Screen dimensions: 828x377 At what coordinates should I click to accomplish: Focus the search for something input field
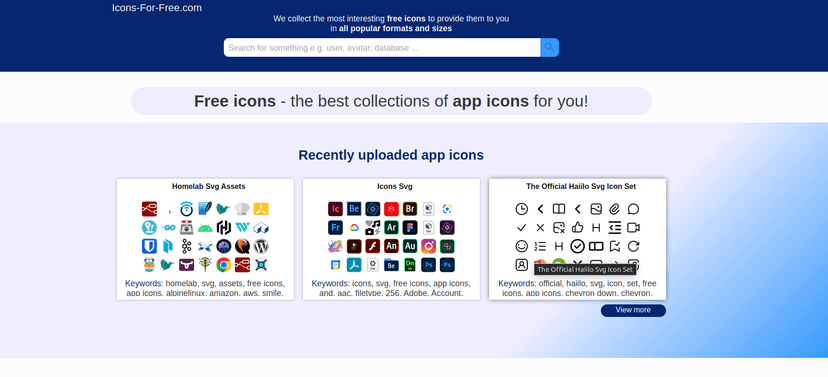pyautogui.click(x=382, y=48)
